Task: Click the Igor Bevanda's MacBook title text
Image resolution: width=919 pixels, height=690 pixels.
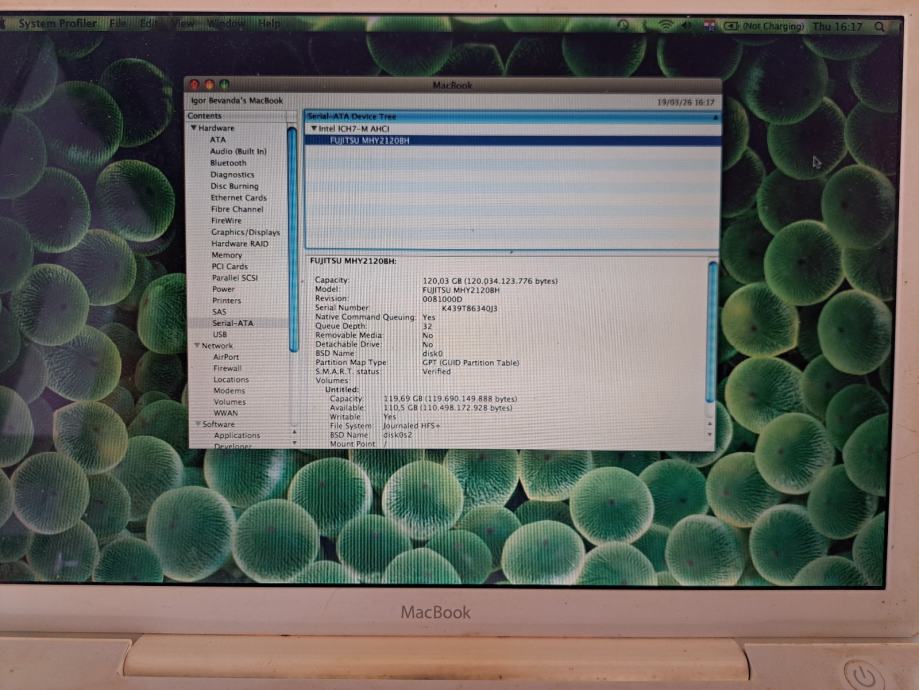Action: click(x=237, y=101)
